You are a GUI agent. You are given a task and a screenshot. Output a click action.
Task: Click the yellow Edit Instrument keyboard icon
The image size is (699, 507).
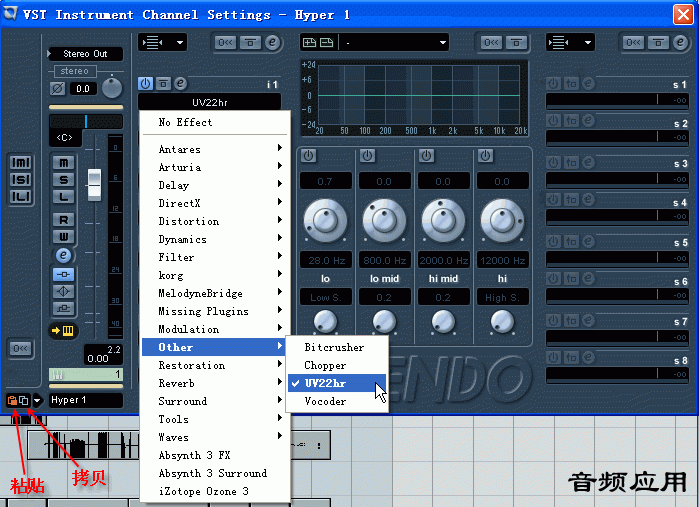click(63, 330)
